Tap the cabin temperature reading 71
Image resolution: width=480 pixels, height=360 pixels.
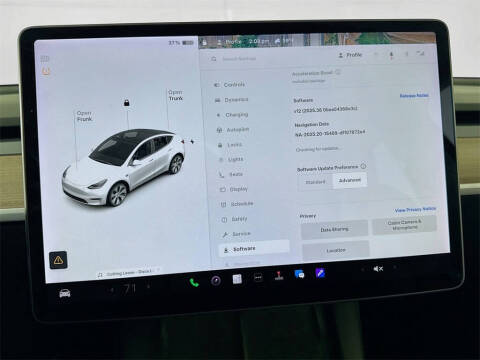[130, 288]
